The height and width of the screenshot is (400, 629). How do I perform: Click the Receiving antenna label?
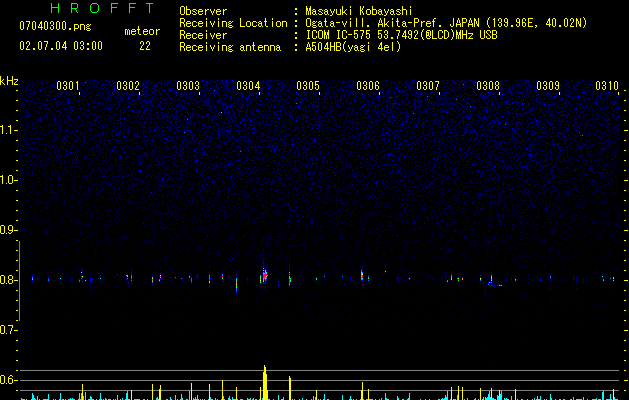click(x=230, y=47)
